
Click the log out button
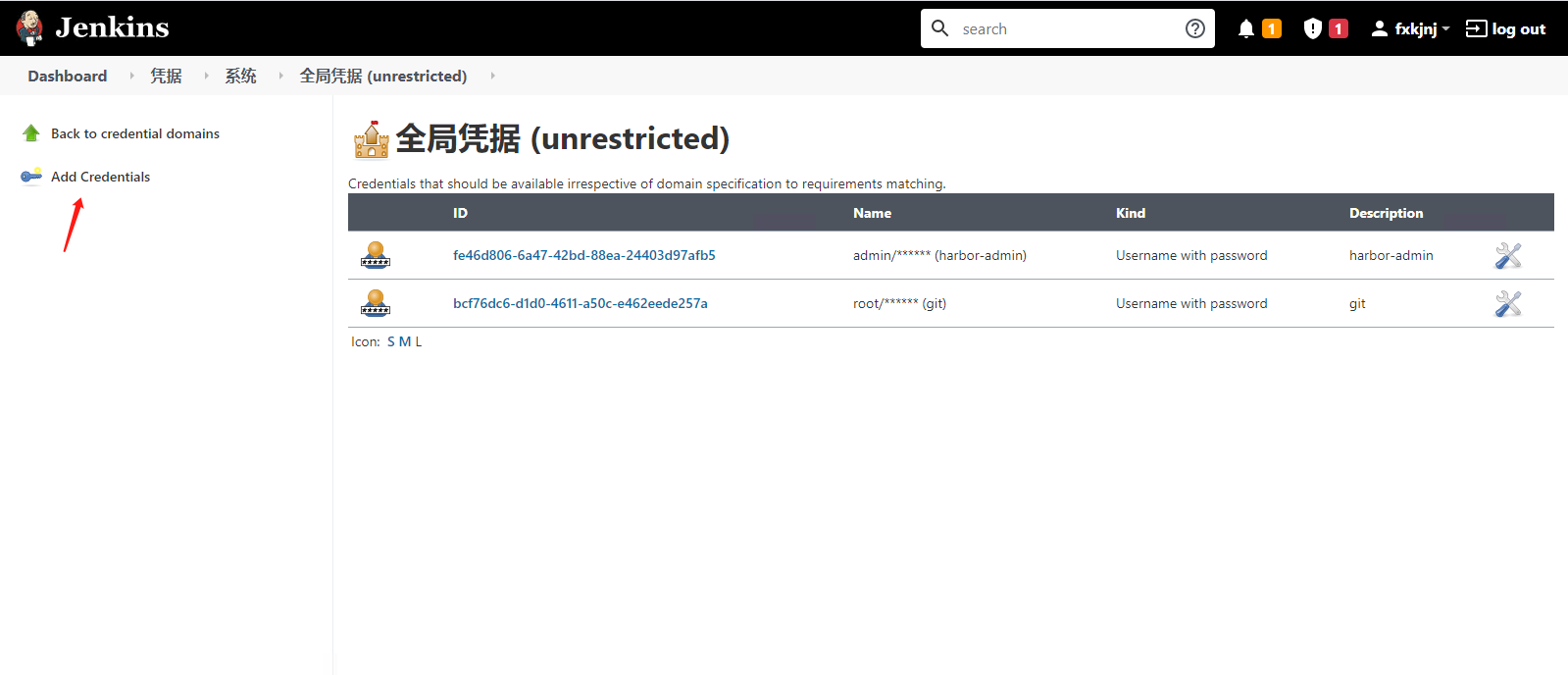point(1505,28)
